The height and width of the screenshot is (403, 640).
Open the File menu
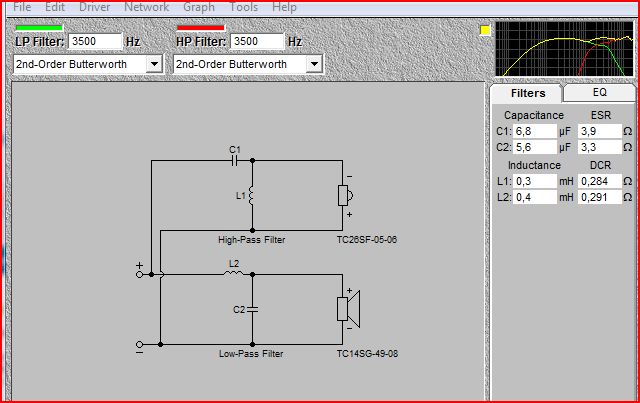(22, 7)
